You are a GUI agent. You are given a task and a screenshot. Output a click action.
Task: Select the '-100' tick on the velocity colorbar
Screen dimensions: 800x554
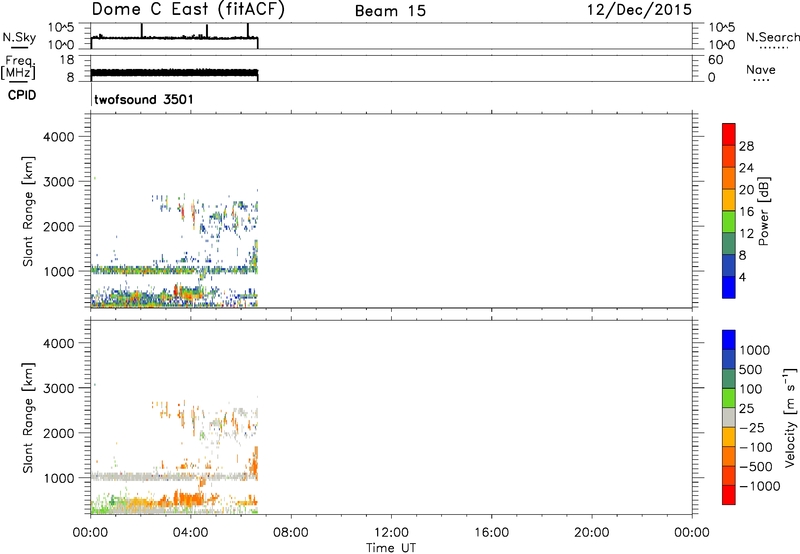click(756, 447)
